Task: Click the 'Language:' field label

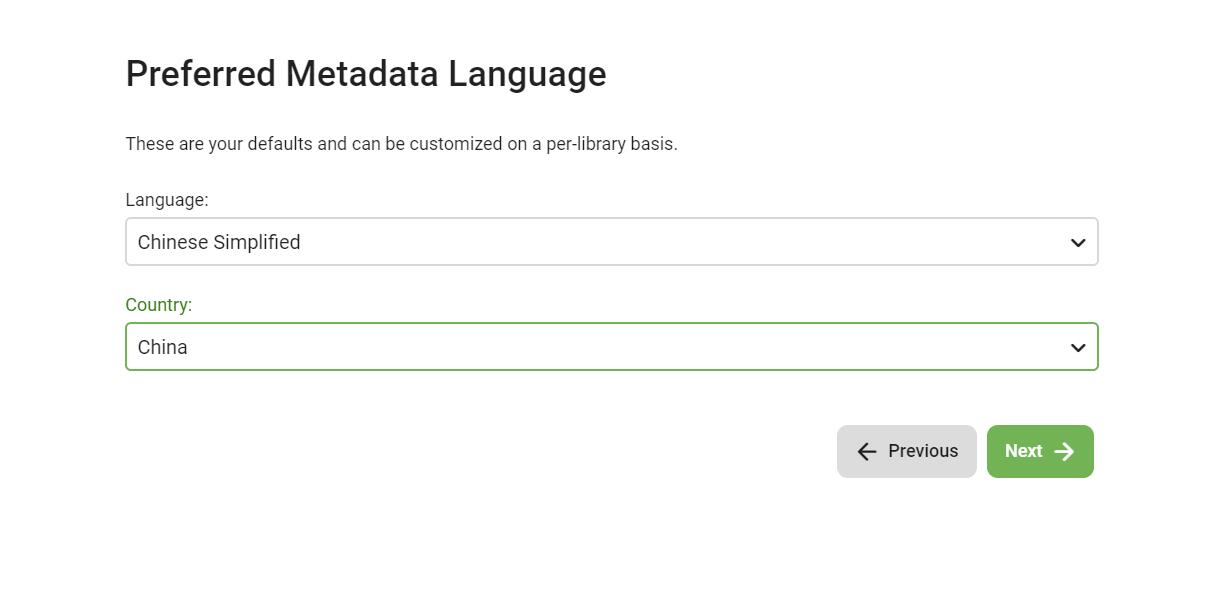Action: coord(166,200)
